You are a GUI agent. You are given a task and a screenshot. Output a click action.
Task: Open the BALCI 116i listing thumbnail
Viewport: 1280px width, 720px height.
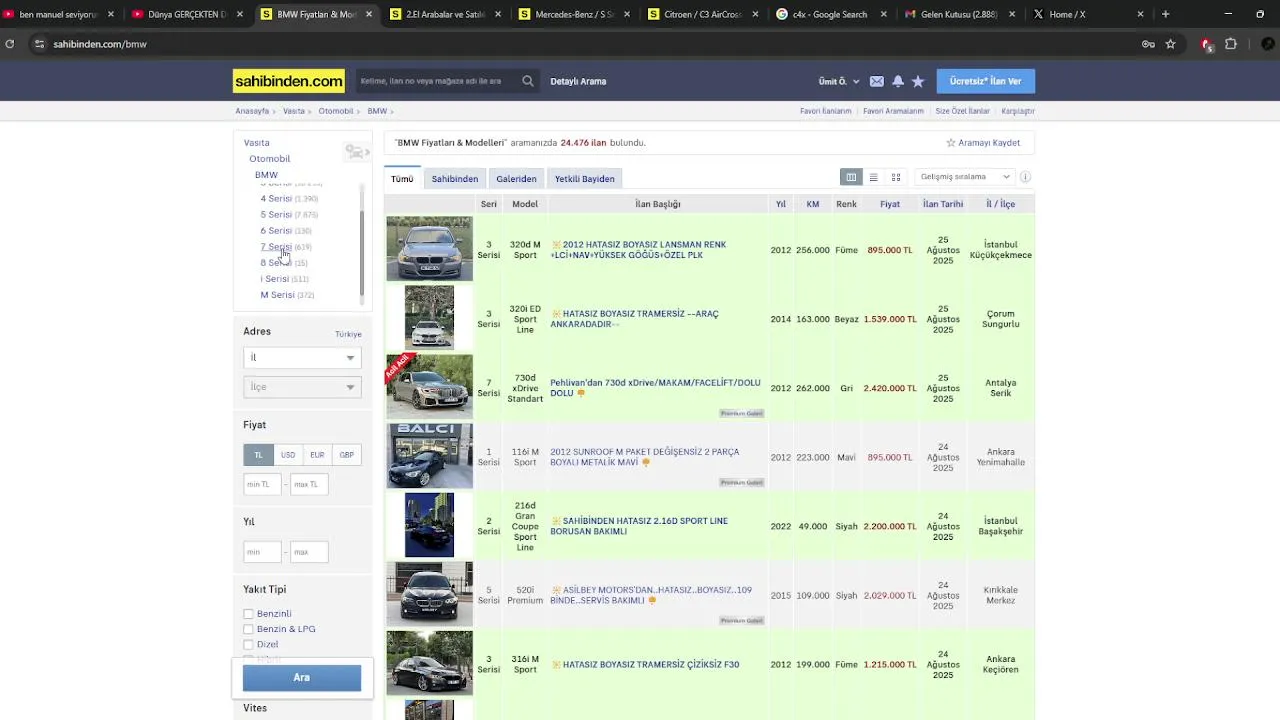pos(429,456)
